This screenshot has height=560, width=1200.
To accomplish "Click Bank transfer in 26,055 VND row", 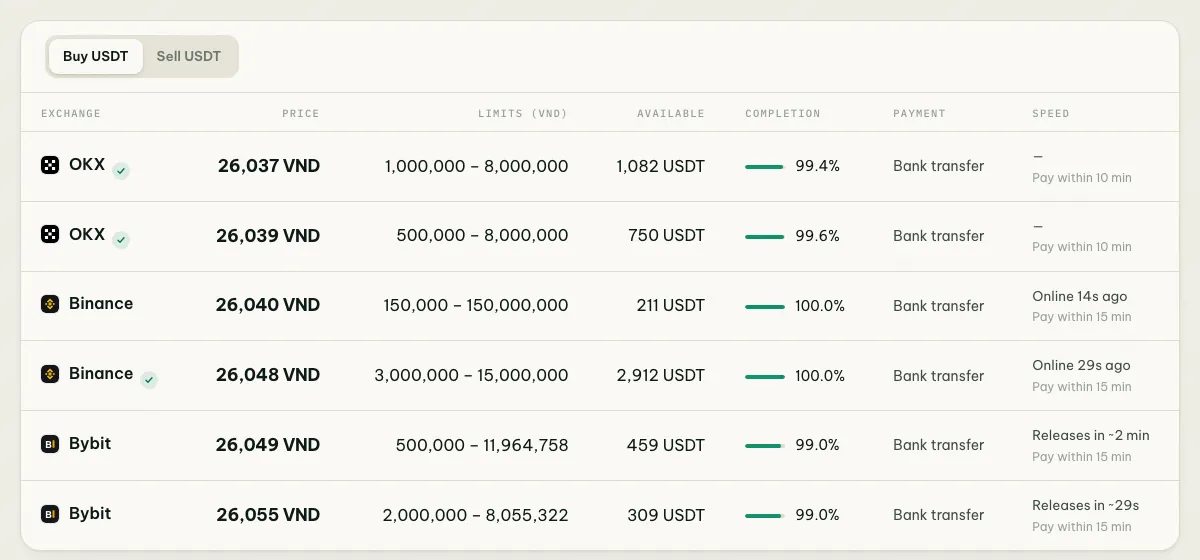I will [939, 515].
